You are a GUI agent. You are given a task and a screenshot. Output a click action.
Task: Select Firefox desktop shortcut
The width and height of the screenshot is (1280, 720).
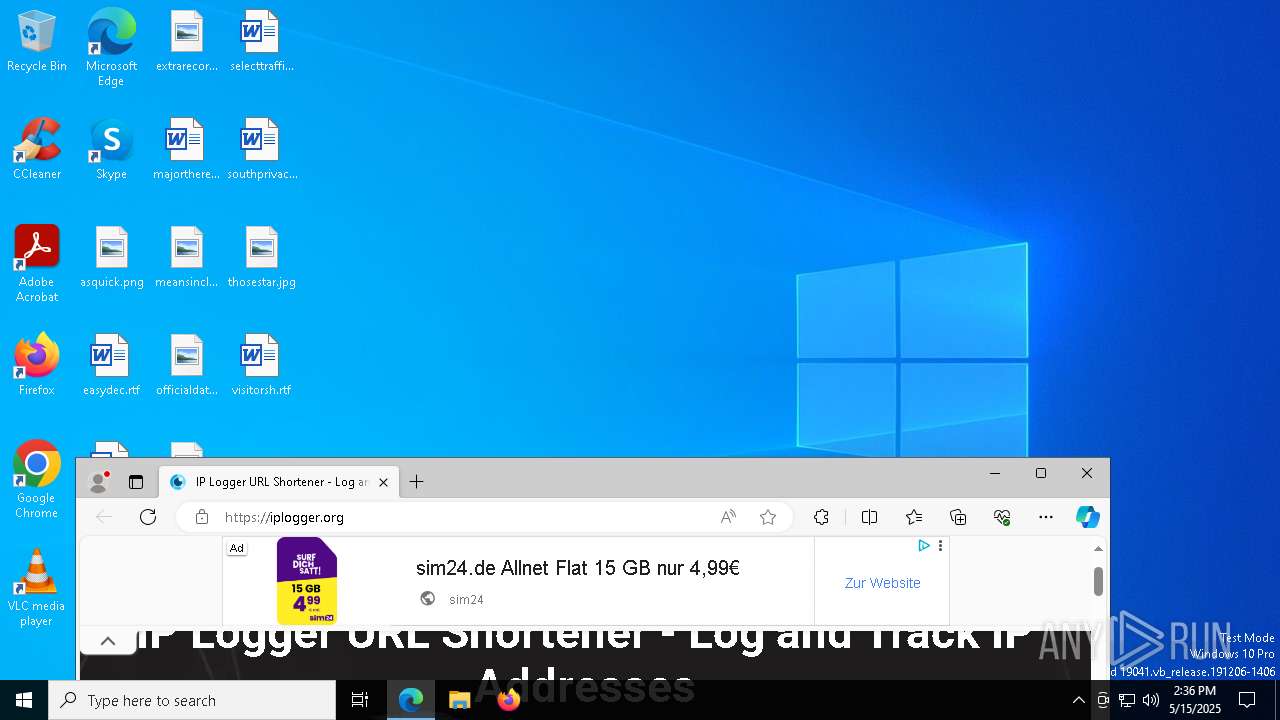point(37,365)
